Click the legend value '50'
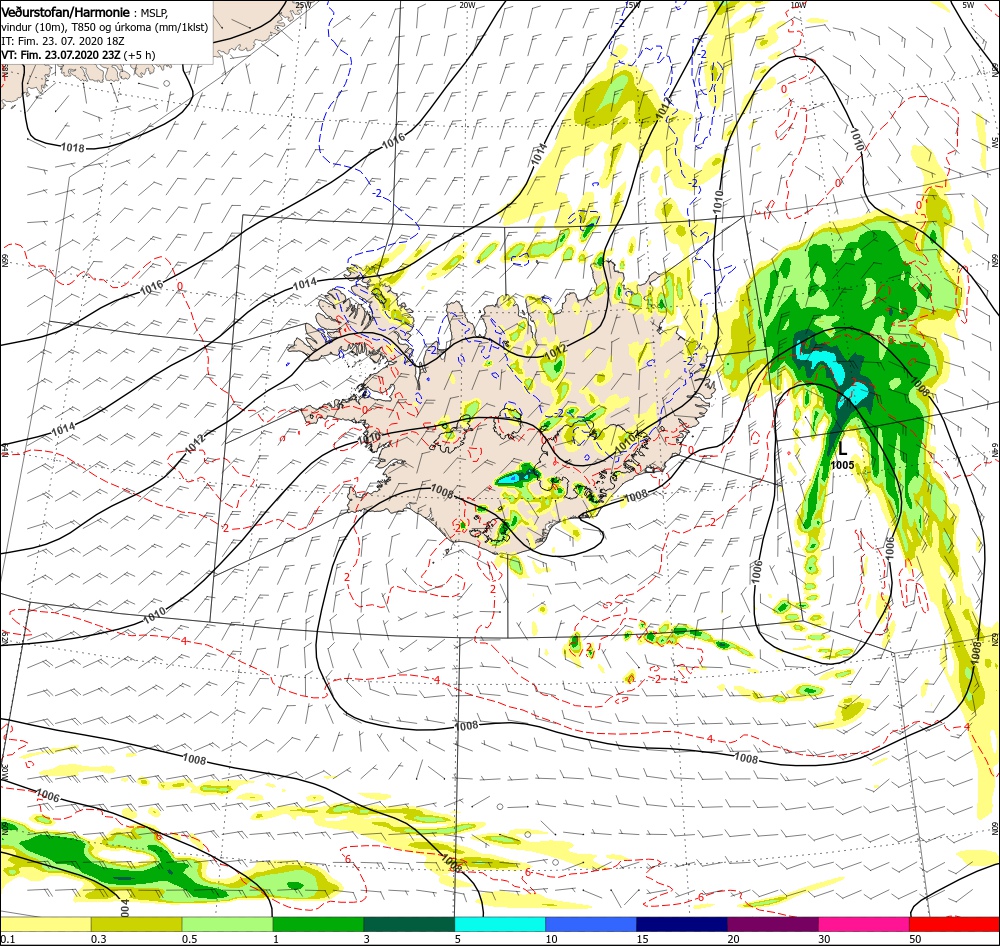The height and width of the screenshot is (946, 1000). pos(915,939)
